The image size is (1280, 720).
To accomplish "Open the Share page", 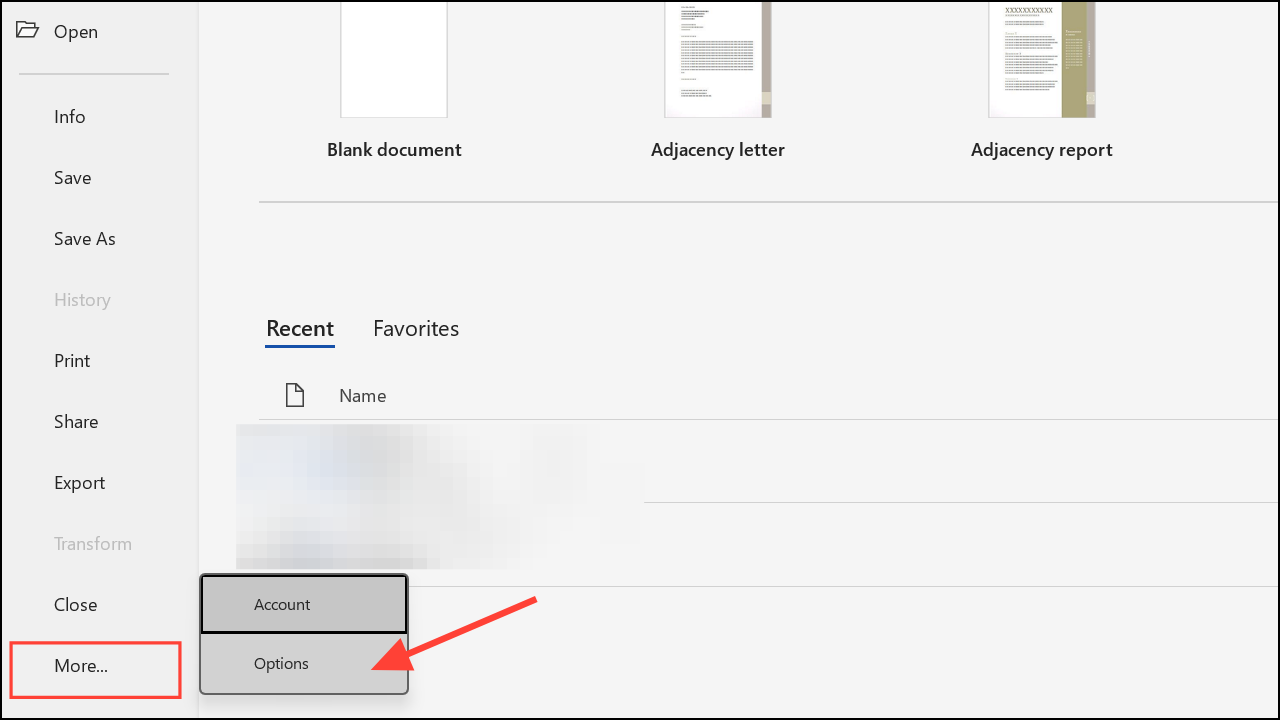I will pos(76,422).
